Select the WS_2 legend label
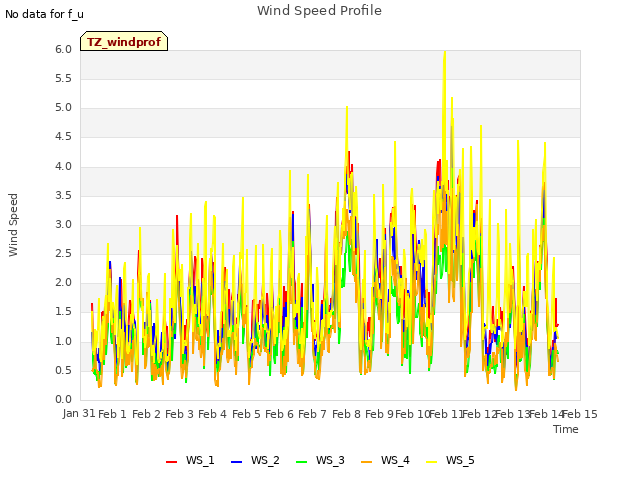This screenshot has height=480, width=640. [x=265, y=460]
